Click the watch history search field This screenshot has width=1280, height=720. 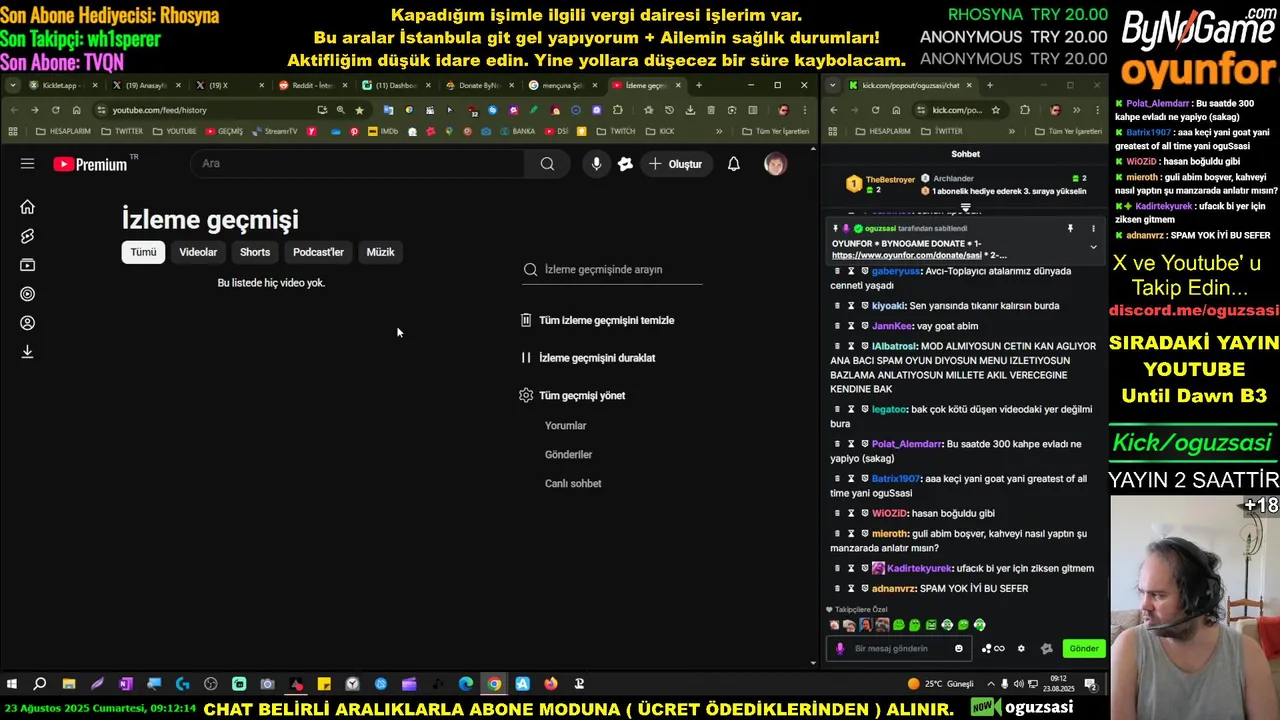612,269
